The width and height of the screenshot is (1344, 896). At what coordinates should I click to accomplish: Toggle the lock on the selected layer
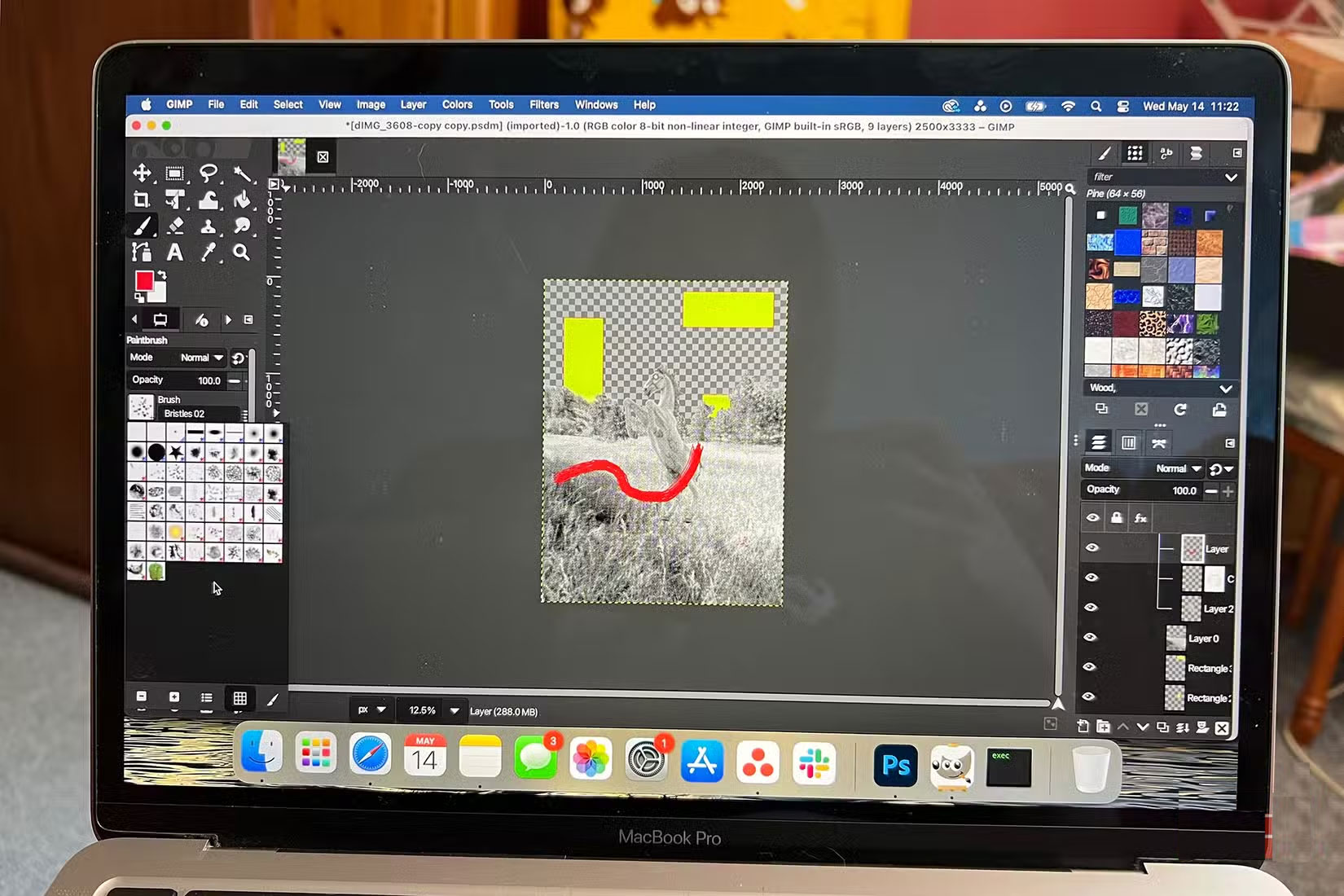pyautogui.click(x=1117, y=518)
